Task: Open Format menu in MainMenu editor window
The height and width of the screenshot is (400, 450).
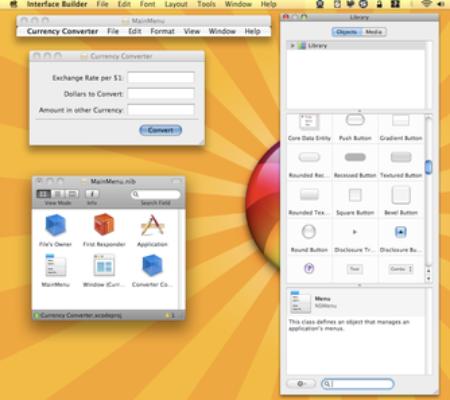Action: tap(162, 31)
